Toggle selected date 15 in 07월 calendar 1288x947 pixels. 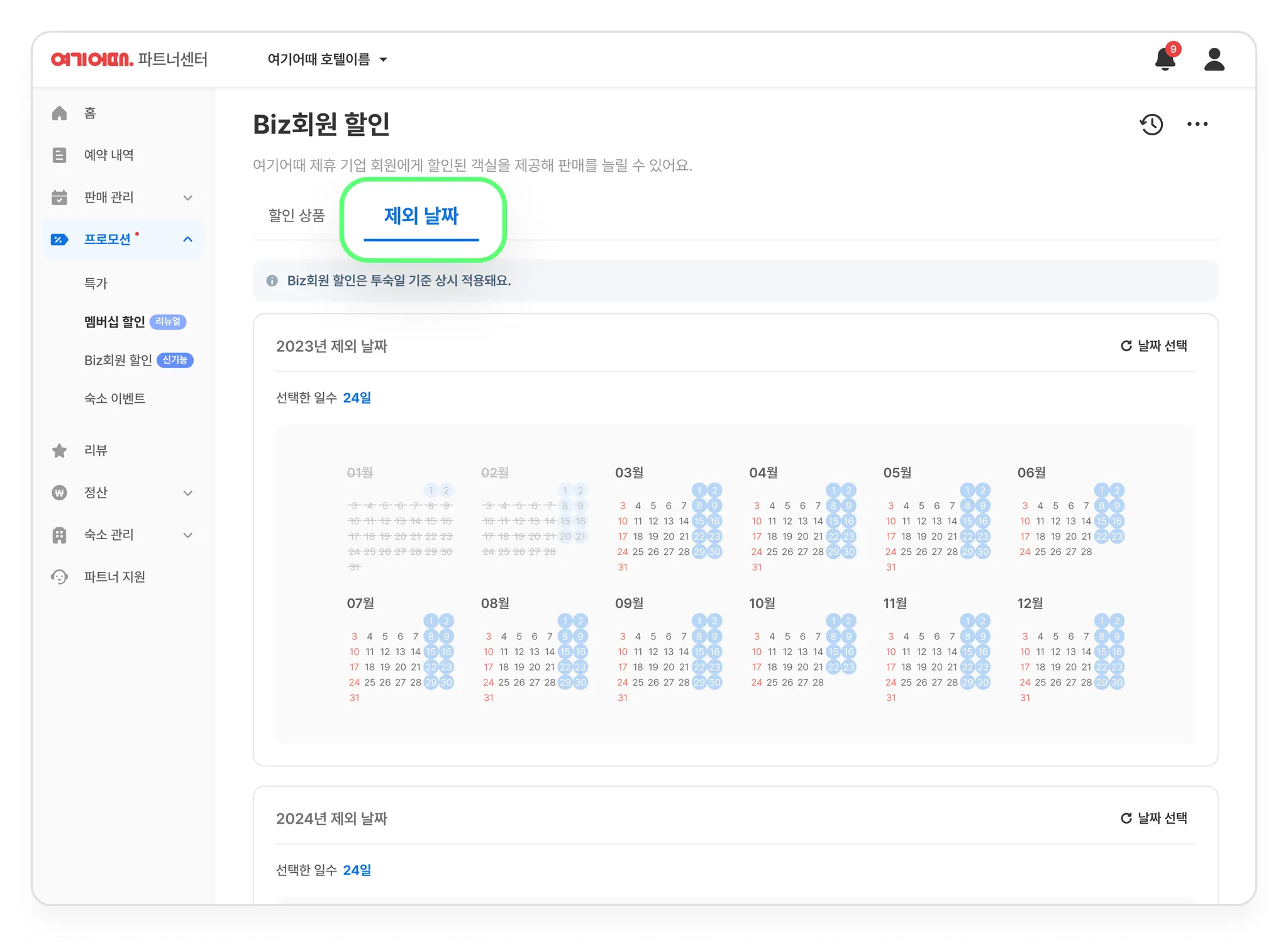tap(431, 652)
